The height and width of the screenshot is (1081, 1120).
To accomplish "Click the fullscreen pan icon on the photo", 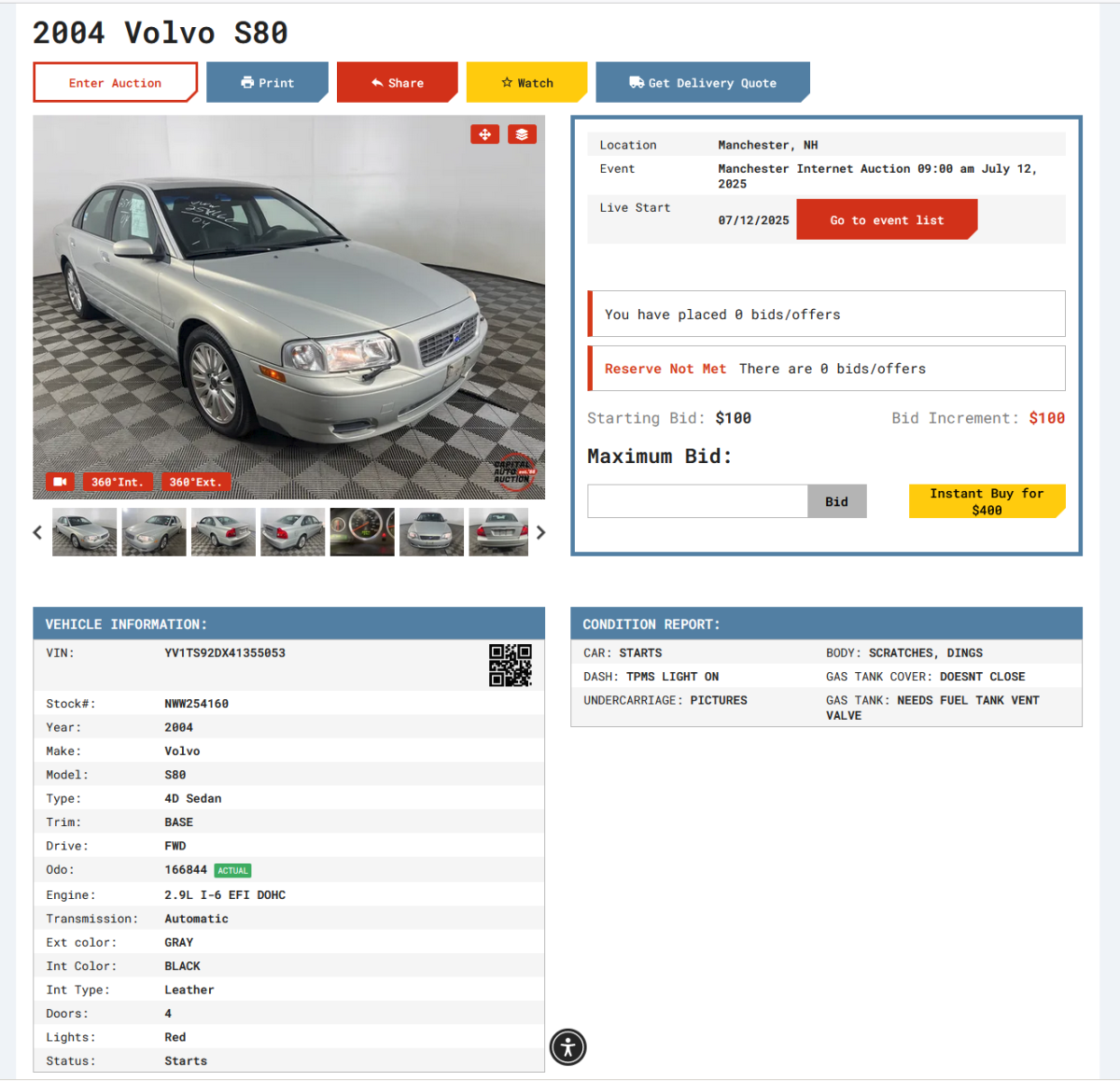I will click(484, 134).
